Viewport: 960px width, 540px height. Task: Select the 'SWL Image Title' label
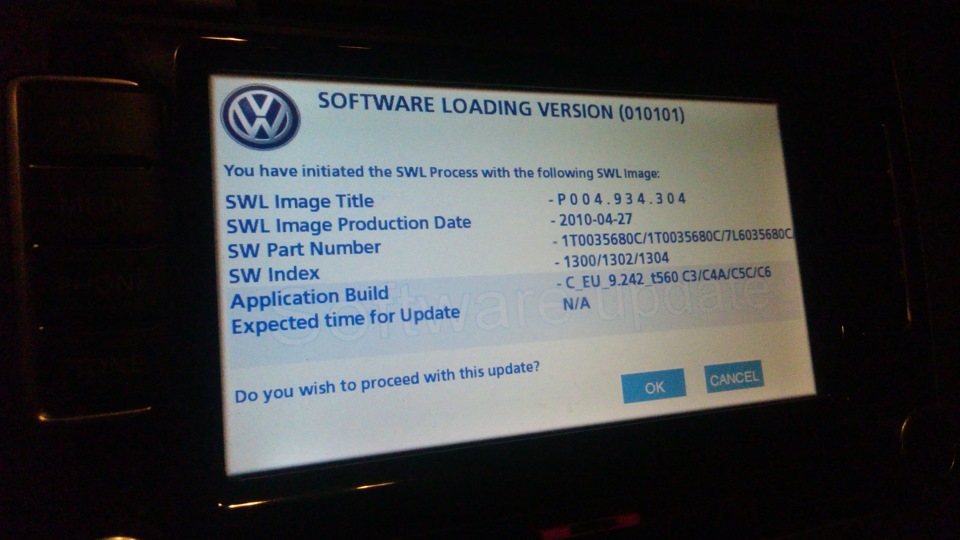[299, 201]
